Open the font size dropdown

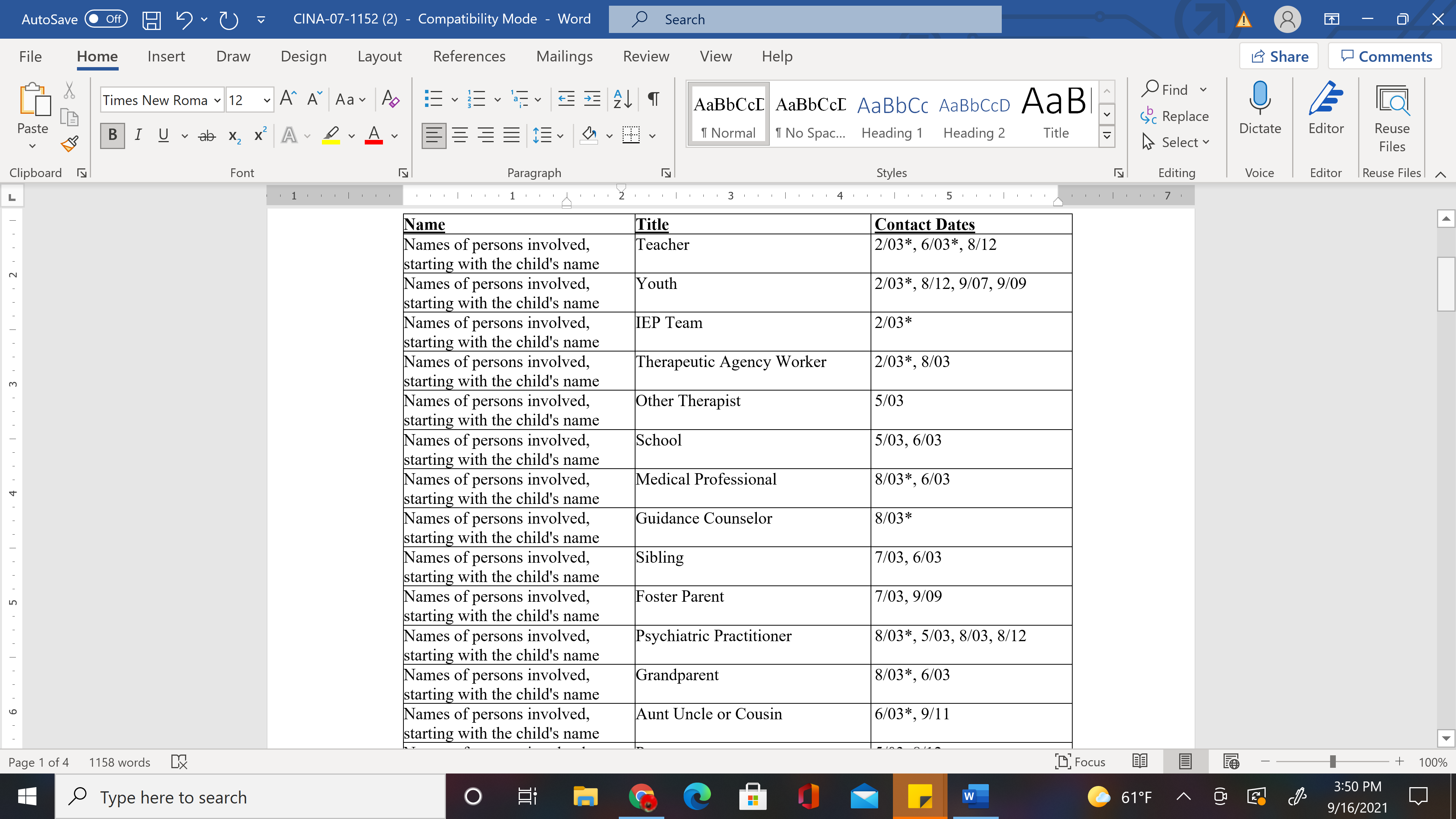pos(266,100)
